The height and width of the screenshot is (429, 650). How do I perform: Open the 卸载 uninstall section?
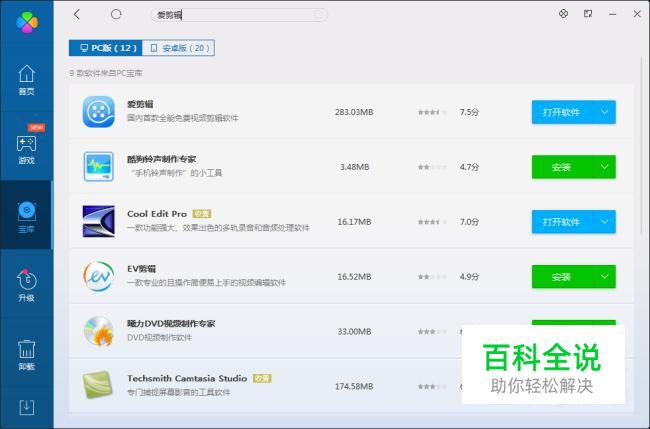click(x=27, y=355)
